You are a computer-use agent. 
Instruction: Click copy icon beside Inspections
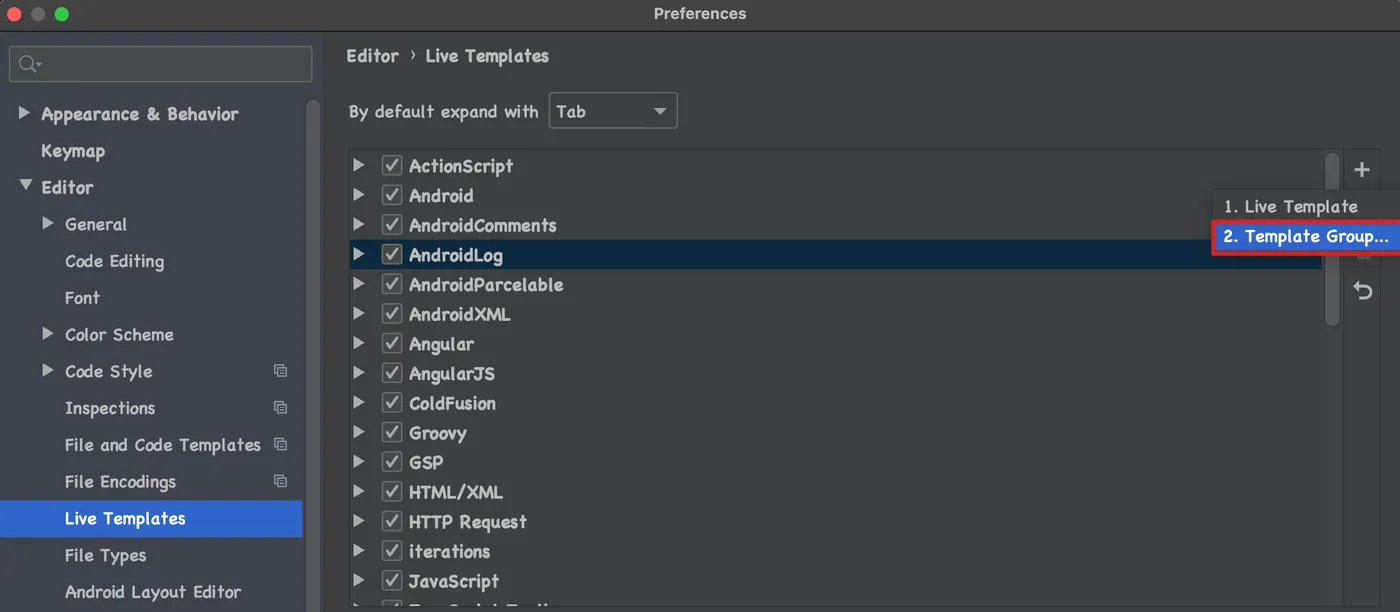(x=280, y=408)
